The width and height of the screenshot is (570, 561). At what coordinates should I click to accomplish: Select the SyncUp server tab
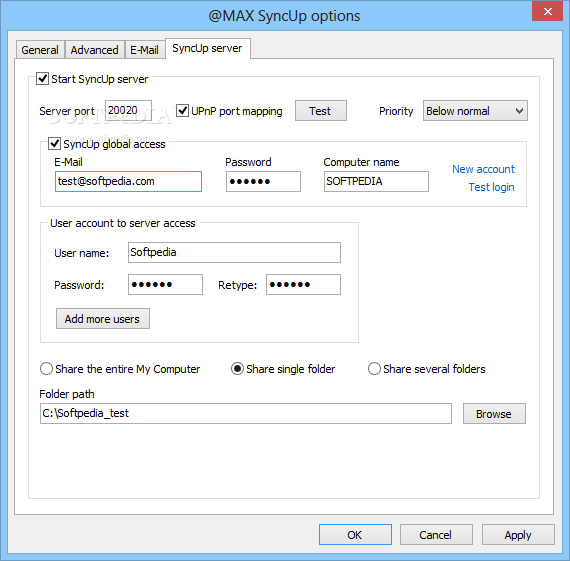pos(207,48)
